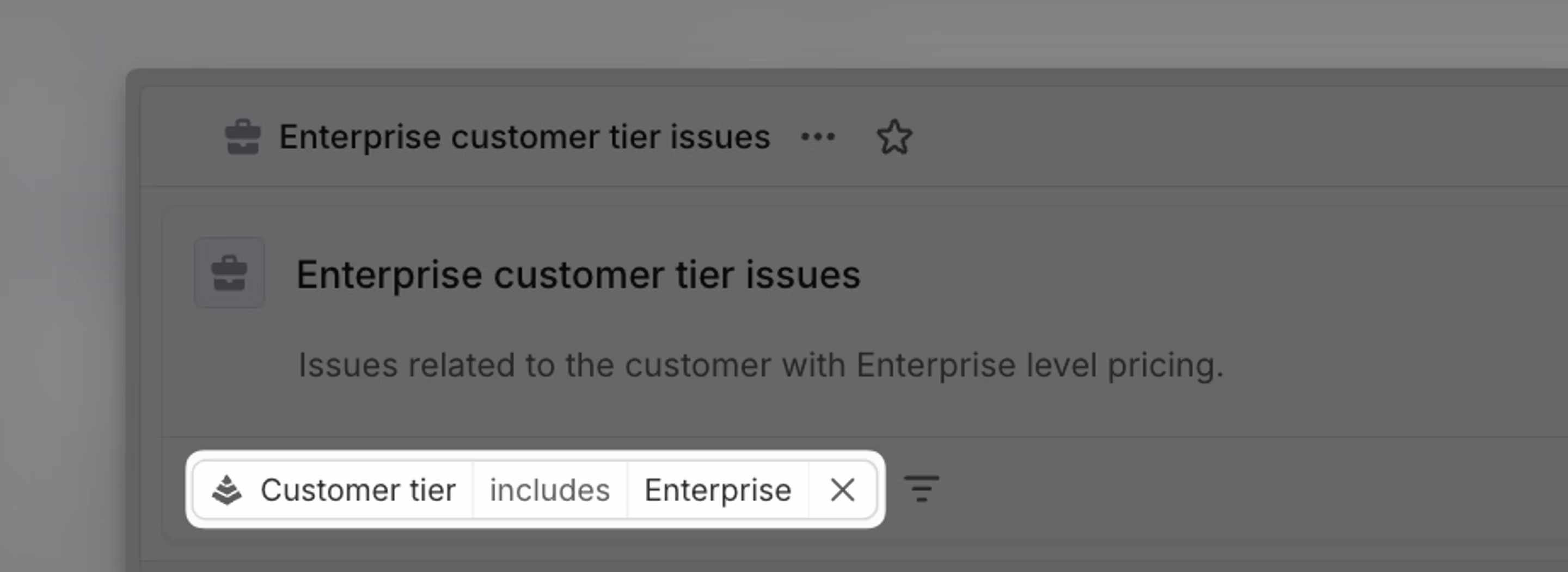Add a filter using the filter icon
The width and height of the screenshot is (1568, 572).
click(x=922, y=489)
